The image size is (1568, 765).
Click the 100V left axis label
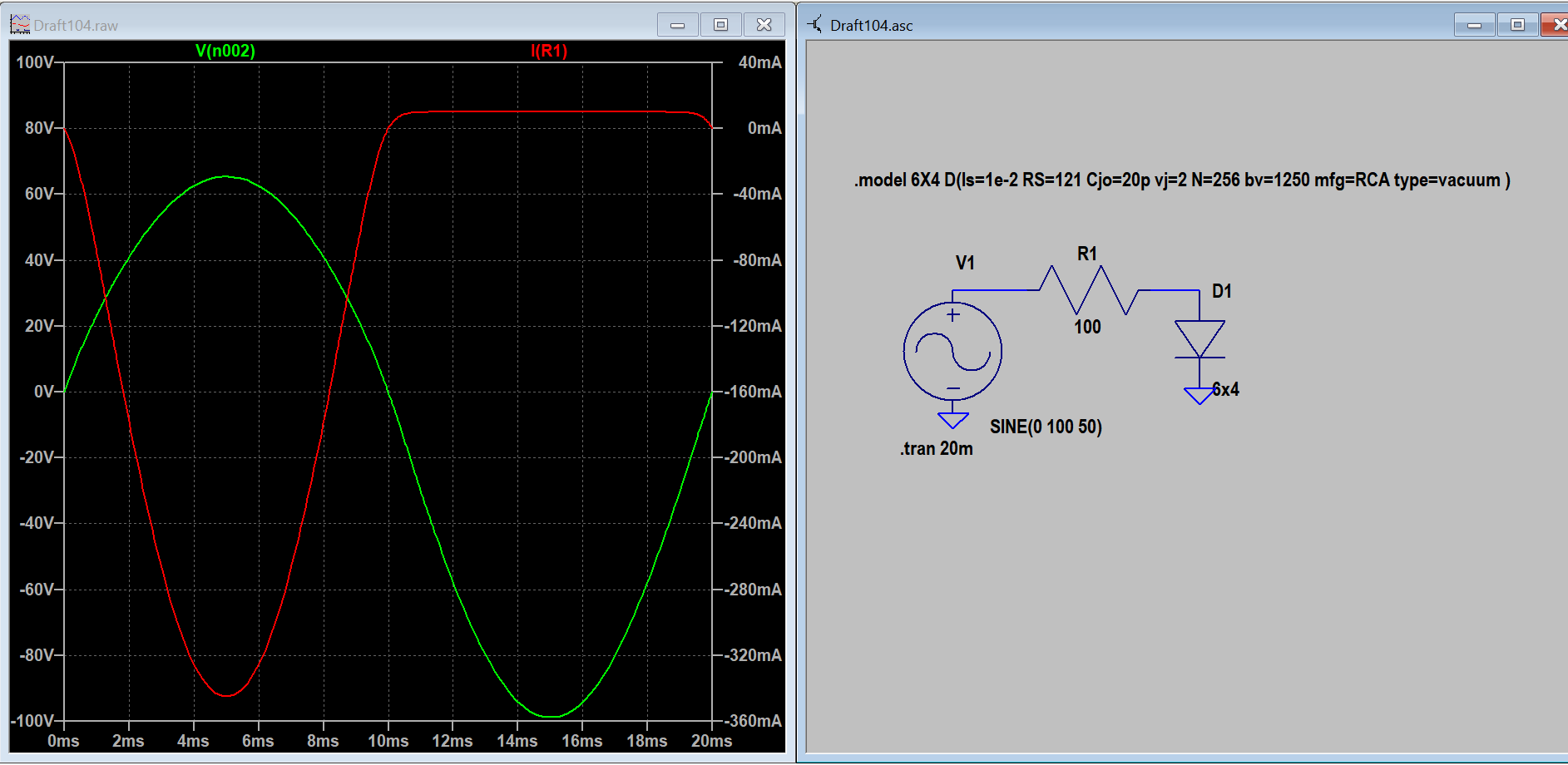[36, 62]
